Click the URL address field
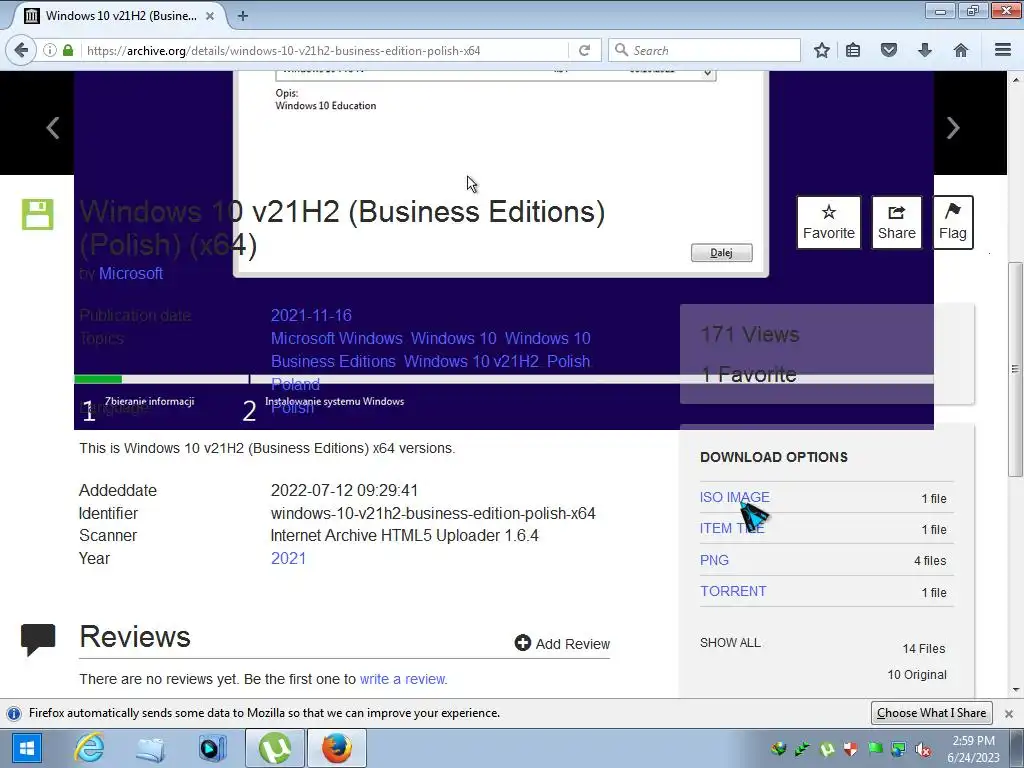Screen dimensions: 1024x768 pos(327,50)
